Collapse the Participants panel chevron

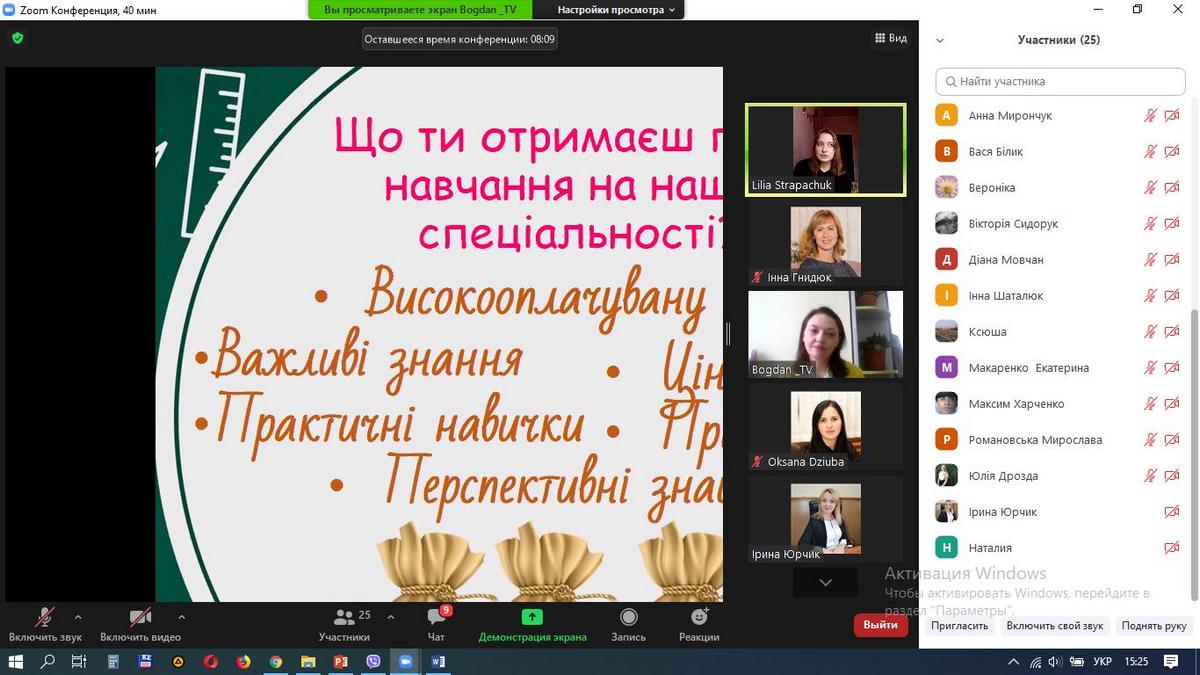click(939, 41)
